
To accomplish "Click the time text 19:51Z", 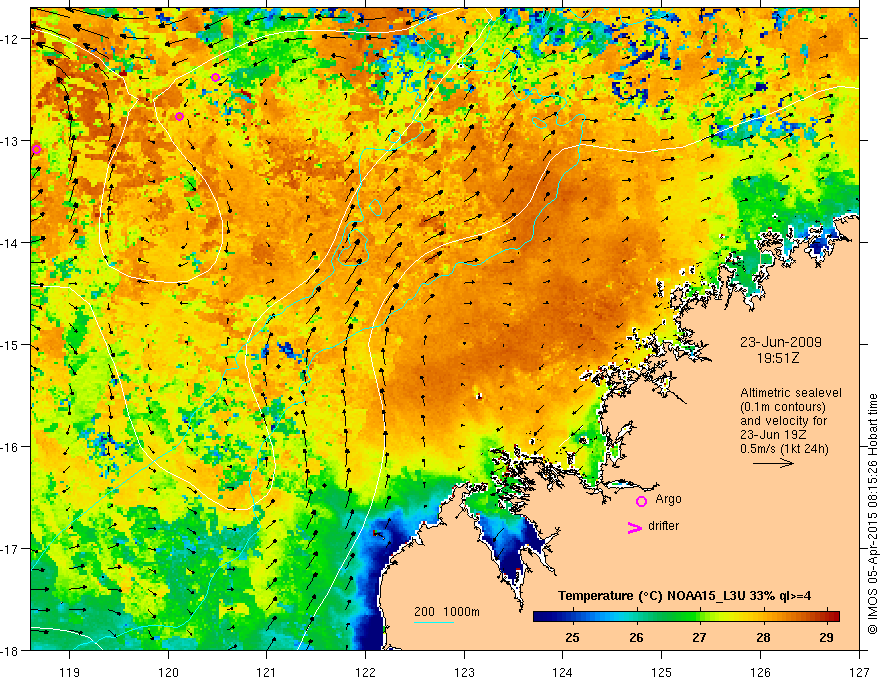I will point(777,358).
